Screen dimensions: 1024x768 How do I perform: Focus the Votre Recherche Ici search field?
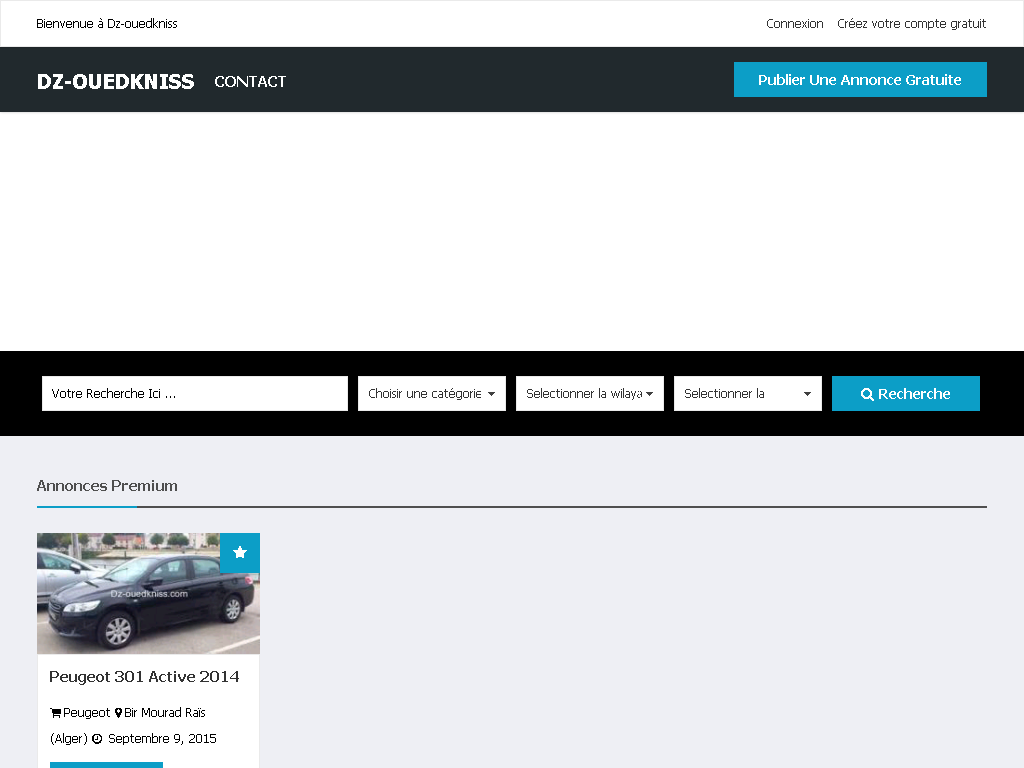coord(194,393)
